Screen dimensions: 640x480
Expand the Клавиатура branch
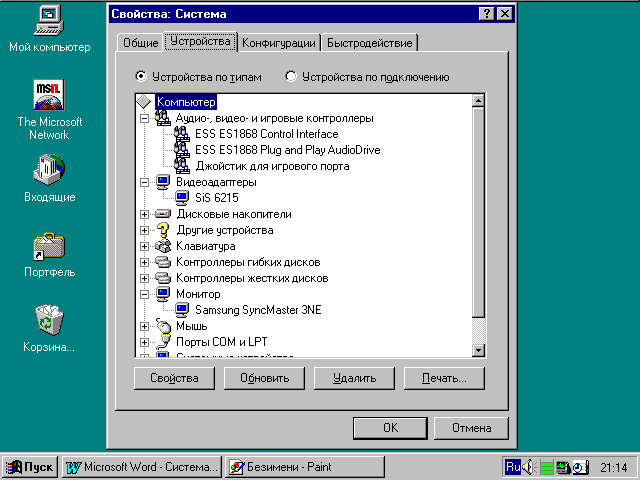click(x=144, y=246)
